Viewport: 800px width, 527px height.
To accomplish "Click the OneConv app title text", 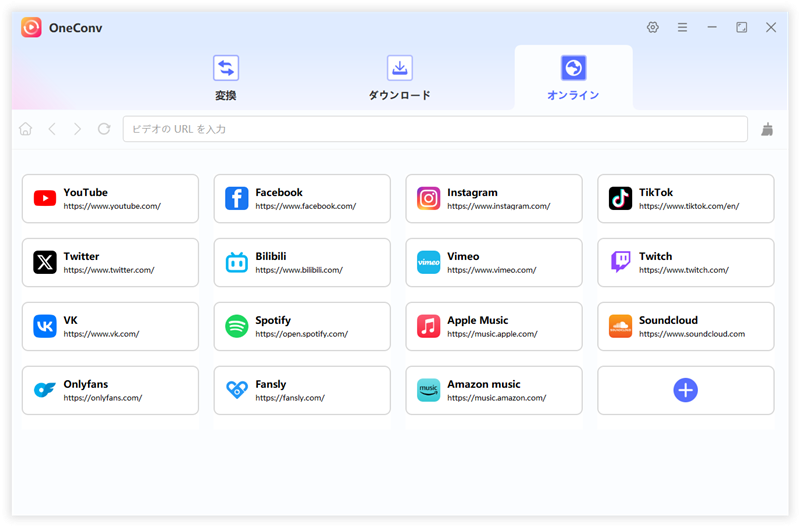I will (76, 28).
